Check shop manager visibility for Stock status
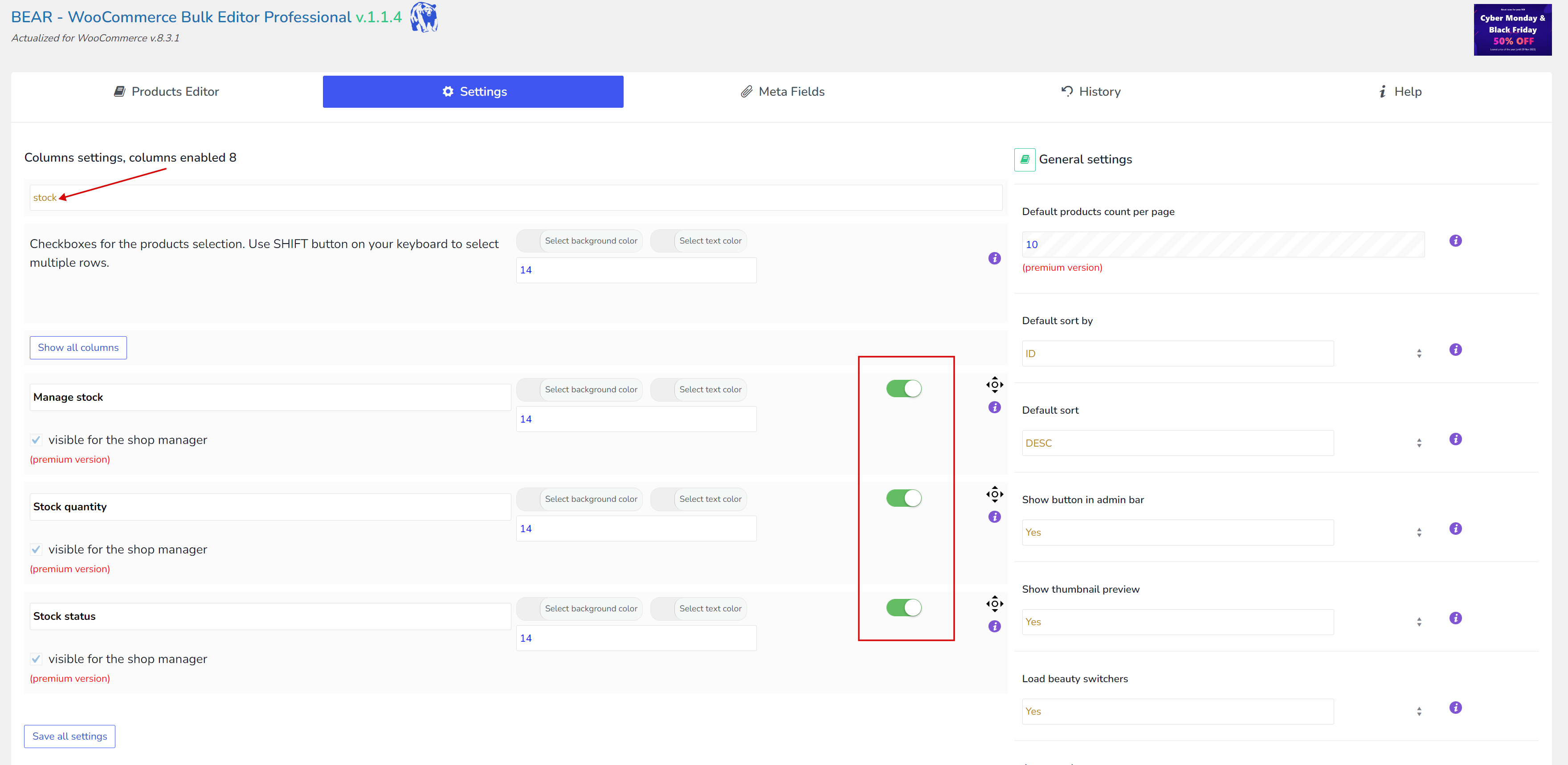 [x=36, y=659]
